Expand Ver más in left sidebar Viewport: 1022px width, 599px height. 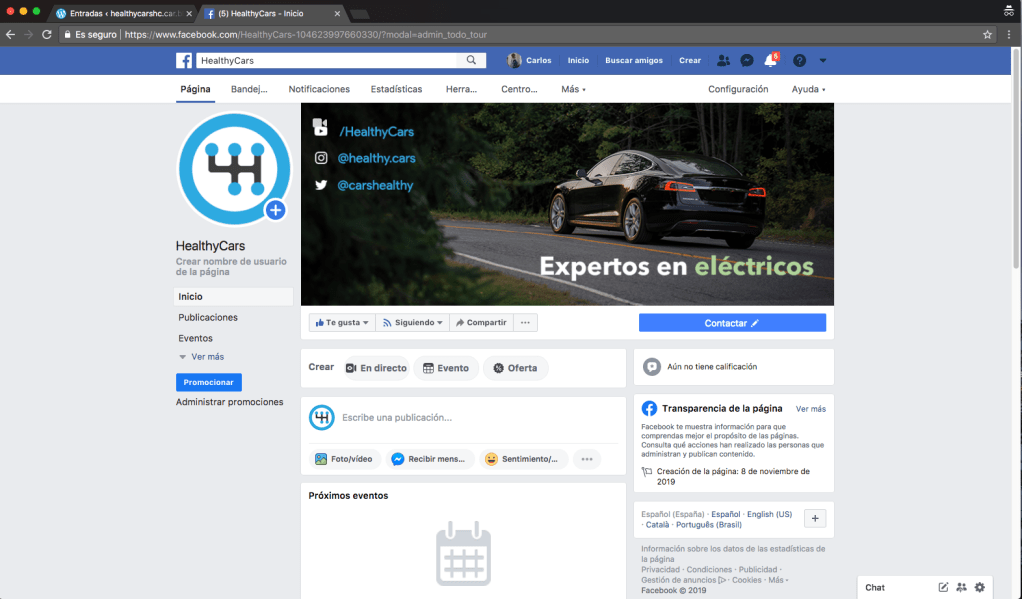(206, 357)
